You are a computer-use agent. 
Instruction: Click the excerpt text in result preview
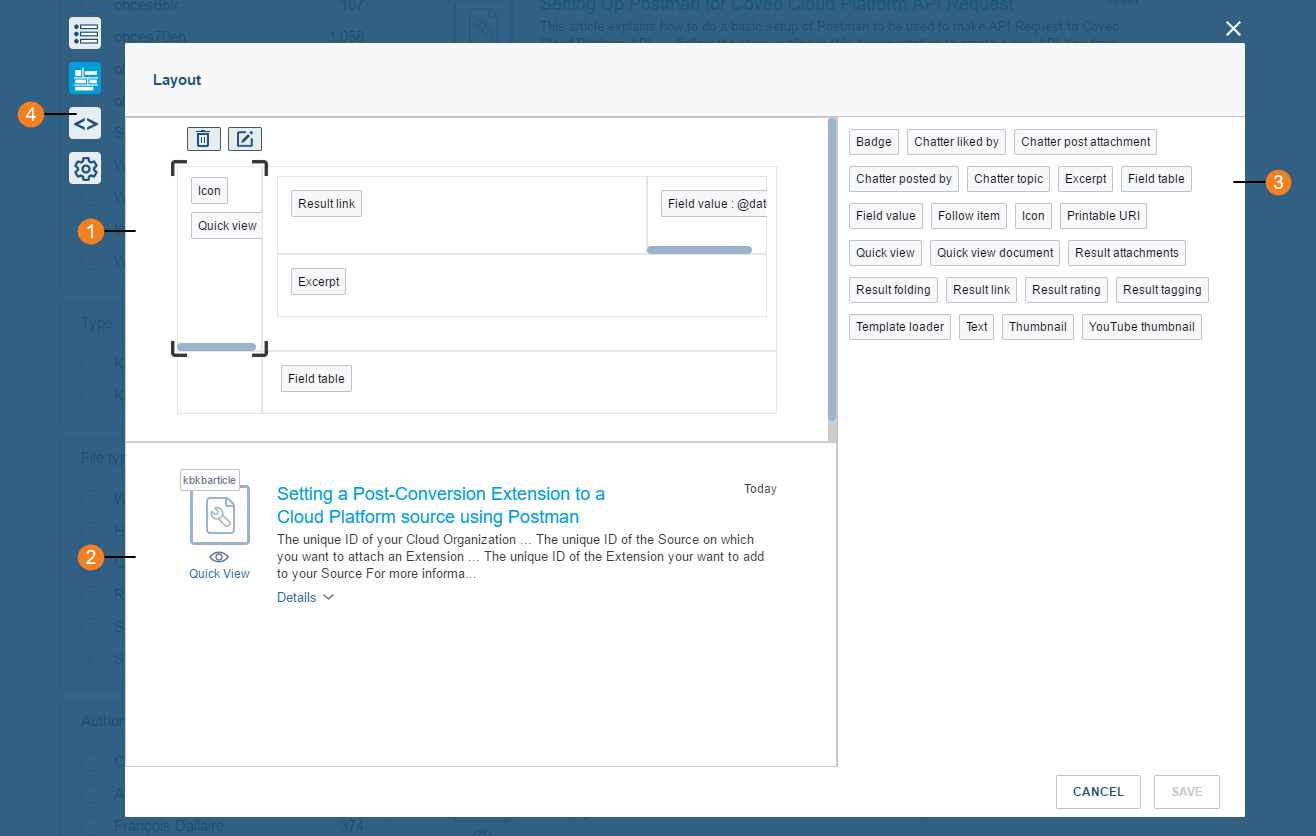tap(520, 557)
